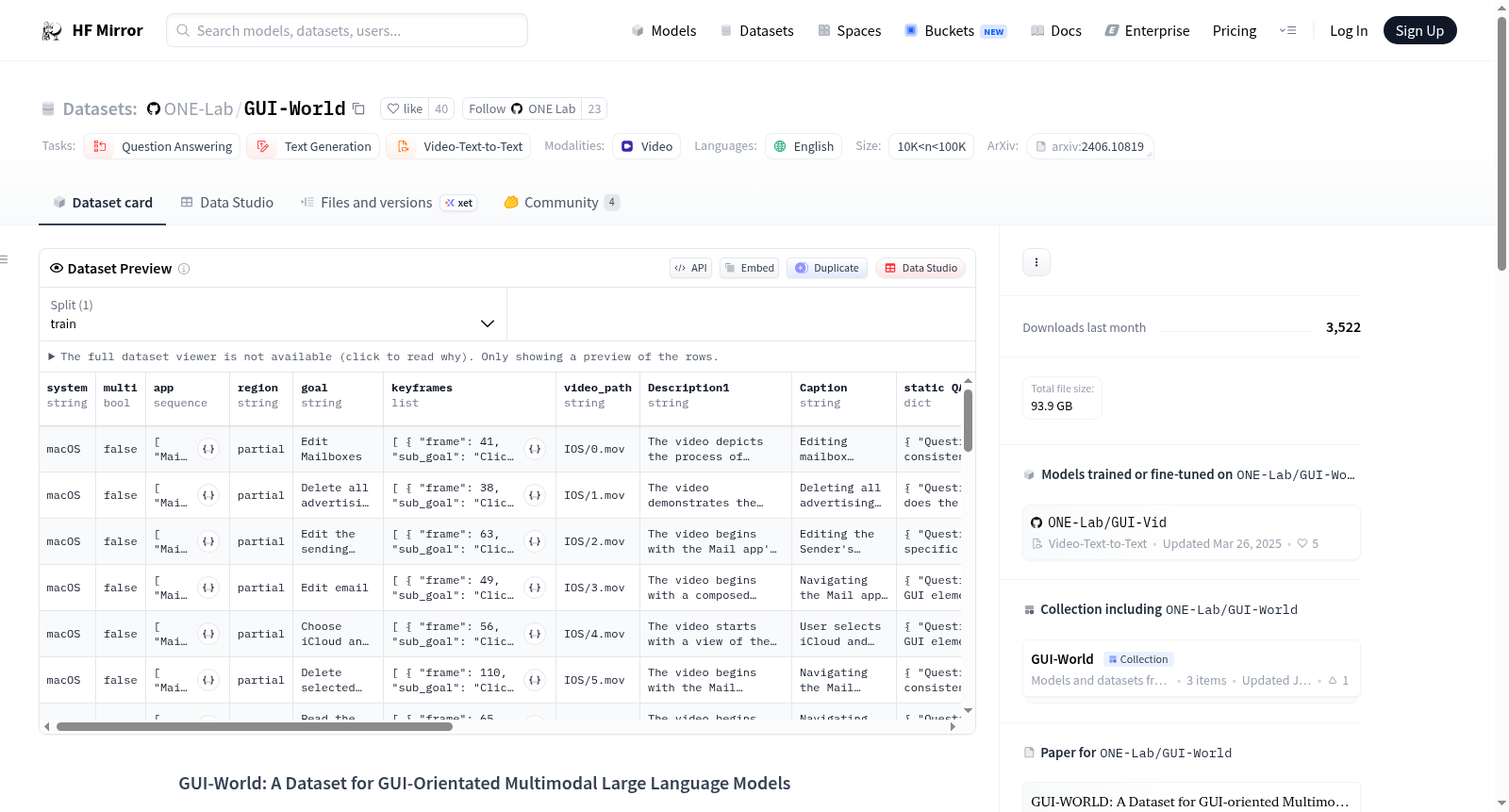The height and width of the screenshot is (812, 1509).
Task: Click the collapsed sidebar handle at left edge
Action: [4, 259]
